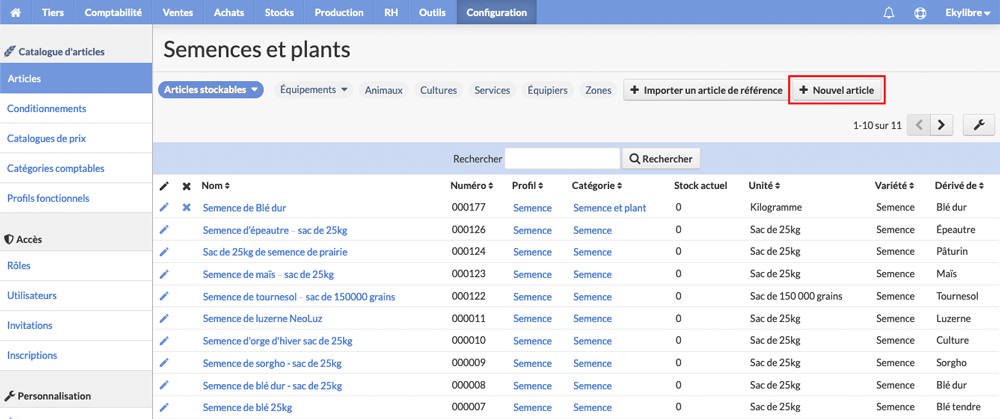The height and width of the screenshot is (419, 1000).
Task: Edit Semence d'orge d'hiver pencil
Action: pos(164,340)
